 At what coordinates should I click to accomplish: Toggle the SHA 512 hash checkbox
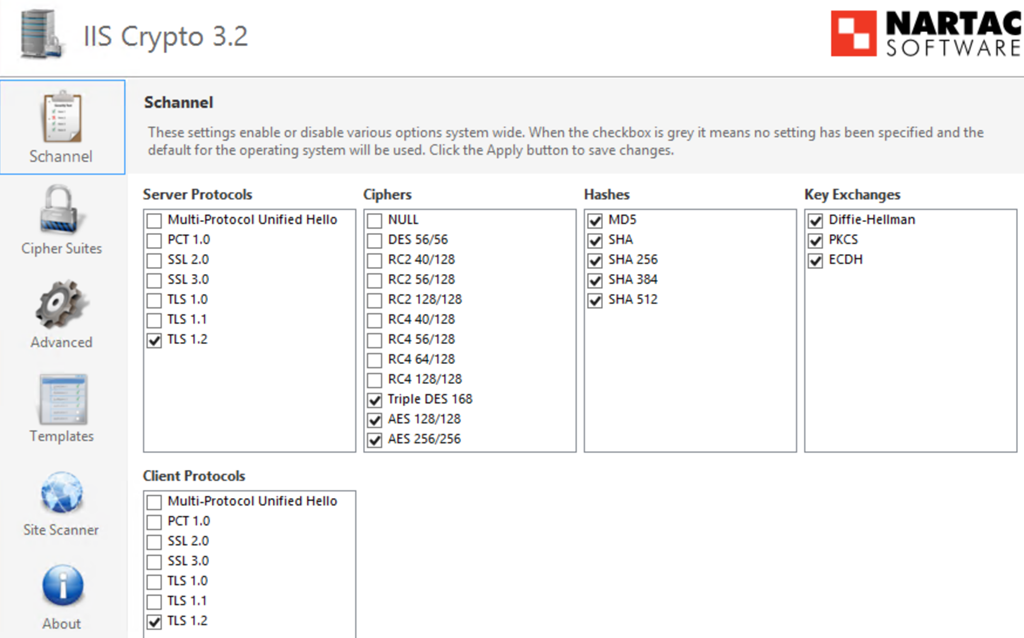[595, 300]
